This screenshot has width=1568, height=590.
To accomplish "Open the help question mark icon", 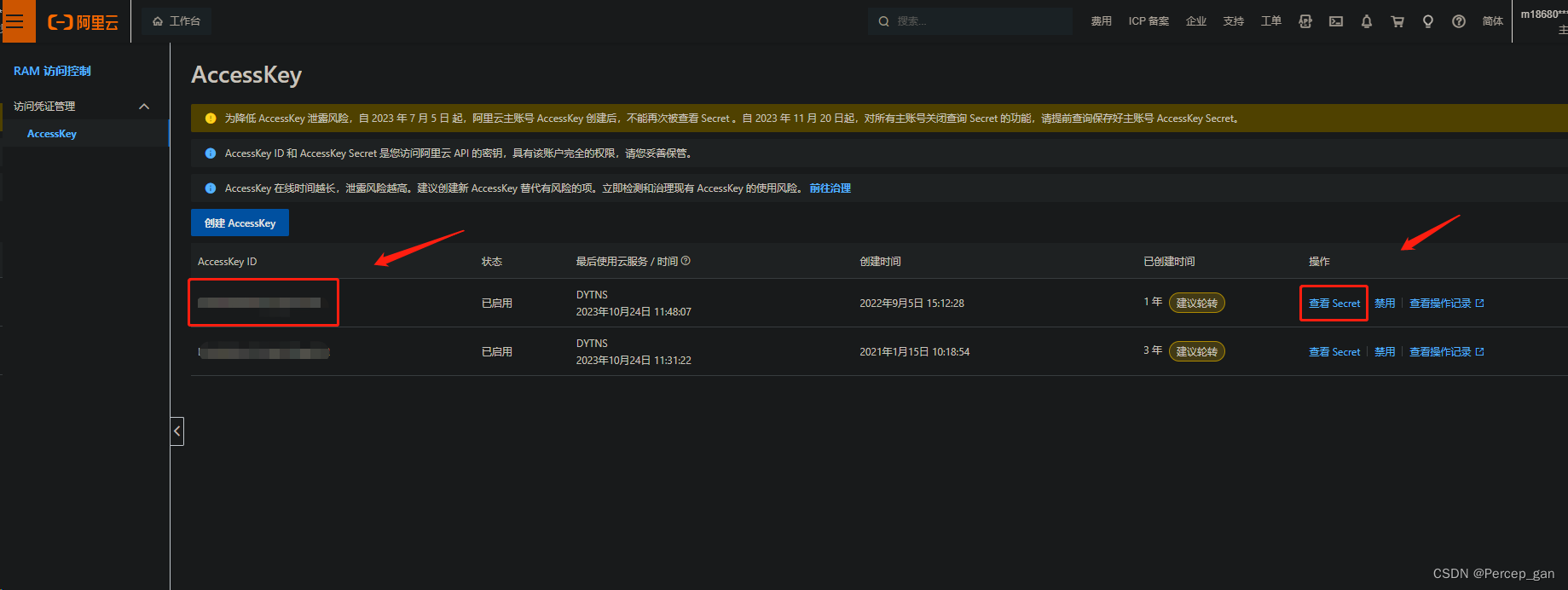I will (1459, 21).
